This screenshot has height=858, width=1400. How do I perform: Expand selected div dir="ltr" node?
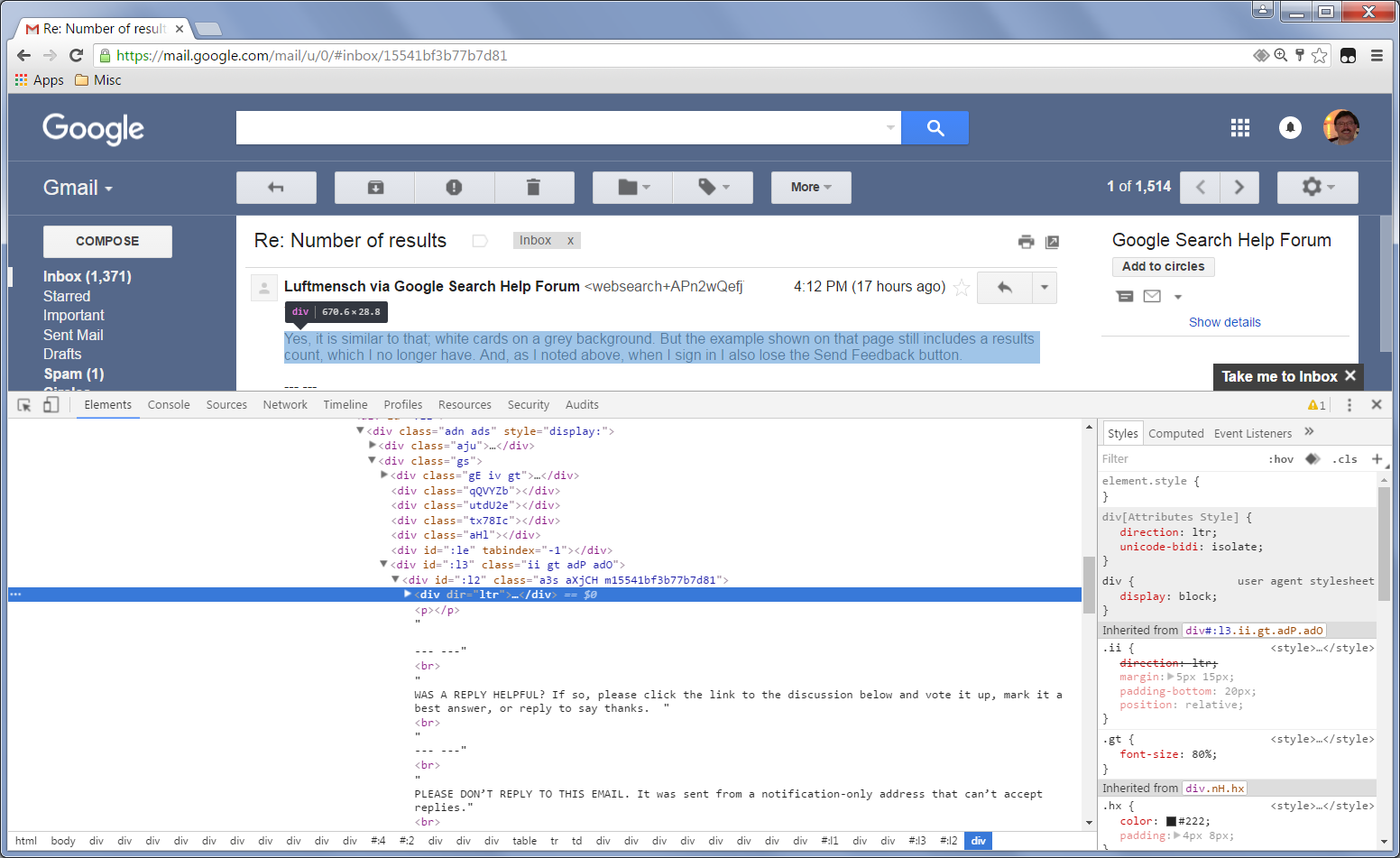[408, 595]
